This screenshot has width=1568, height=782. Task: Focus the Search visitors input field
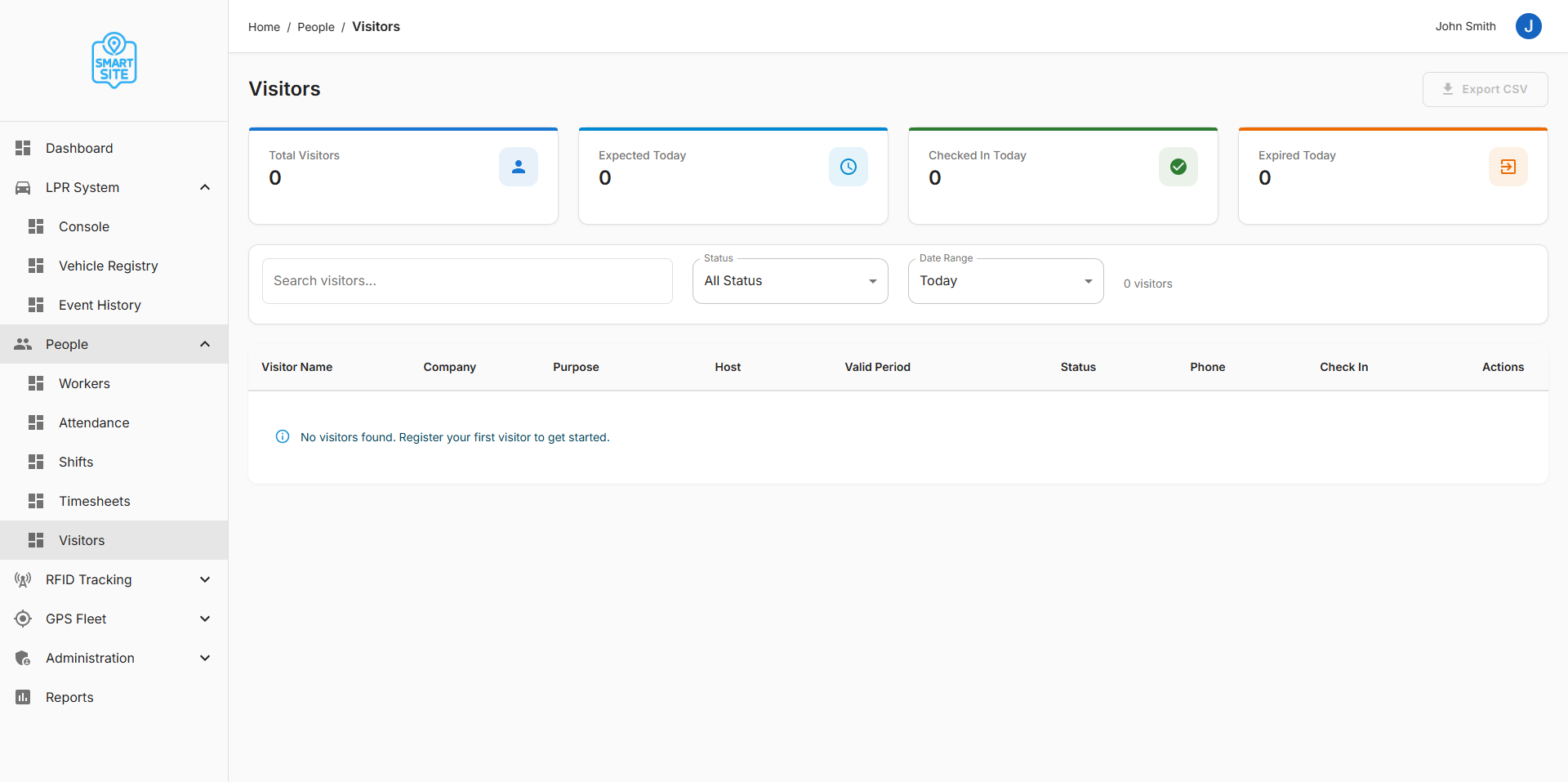point(467,281)
